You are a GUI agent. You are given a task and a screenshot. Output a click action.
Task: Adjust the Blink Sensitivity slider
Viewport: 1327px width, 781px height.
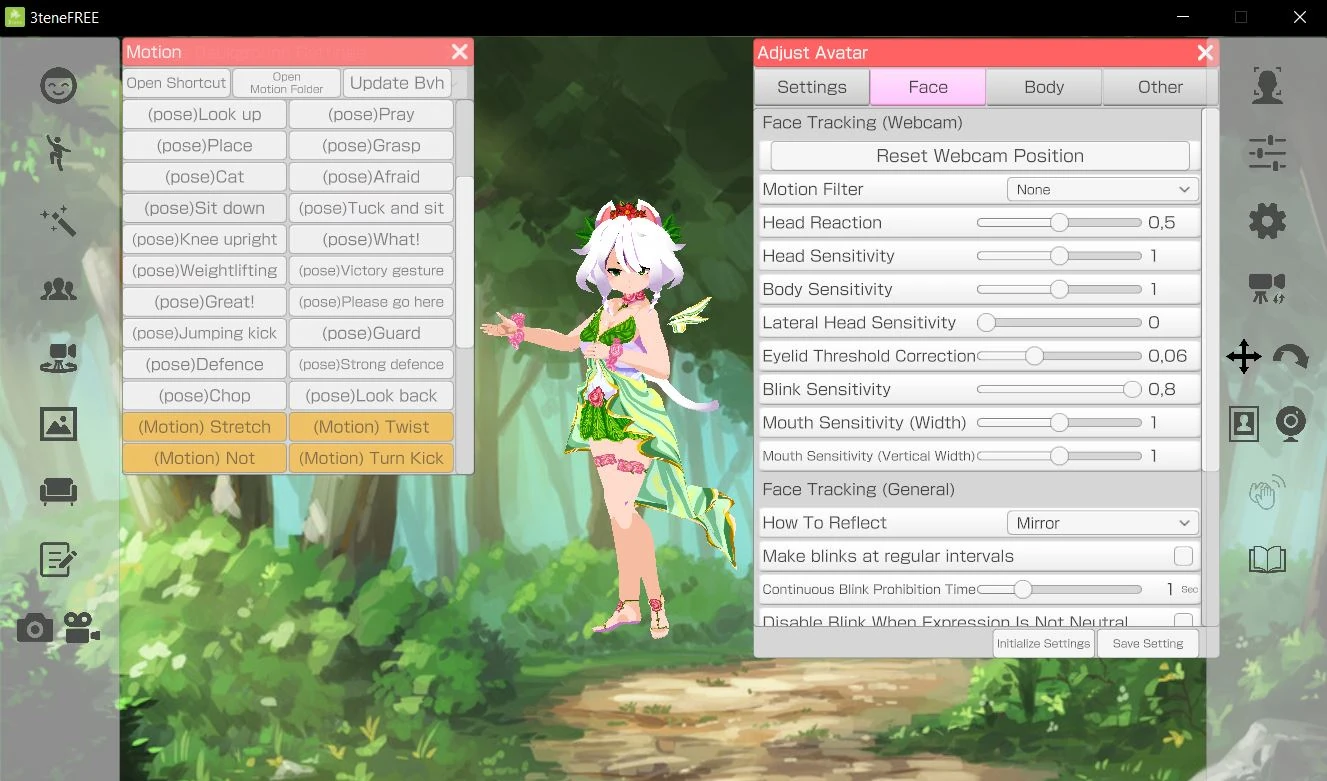[x=1059, y=389]
